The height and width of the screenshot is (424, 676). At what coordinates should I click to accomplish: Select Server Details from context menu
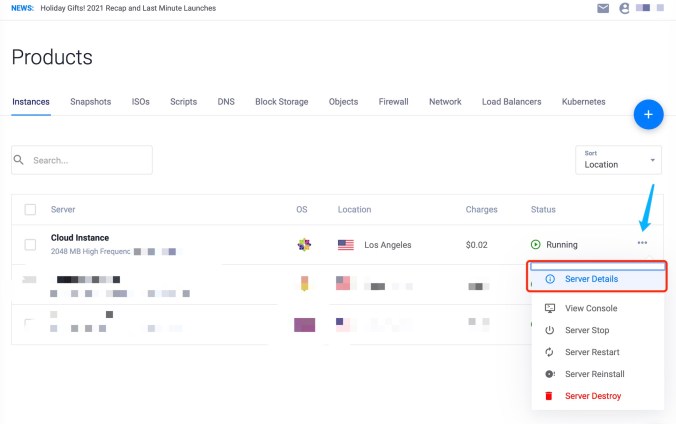pyautogui.click(x=591, y=278)
